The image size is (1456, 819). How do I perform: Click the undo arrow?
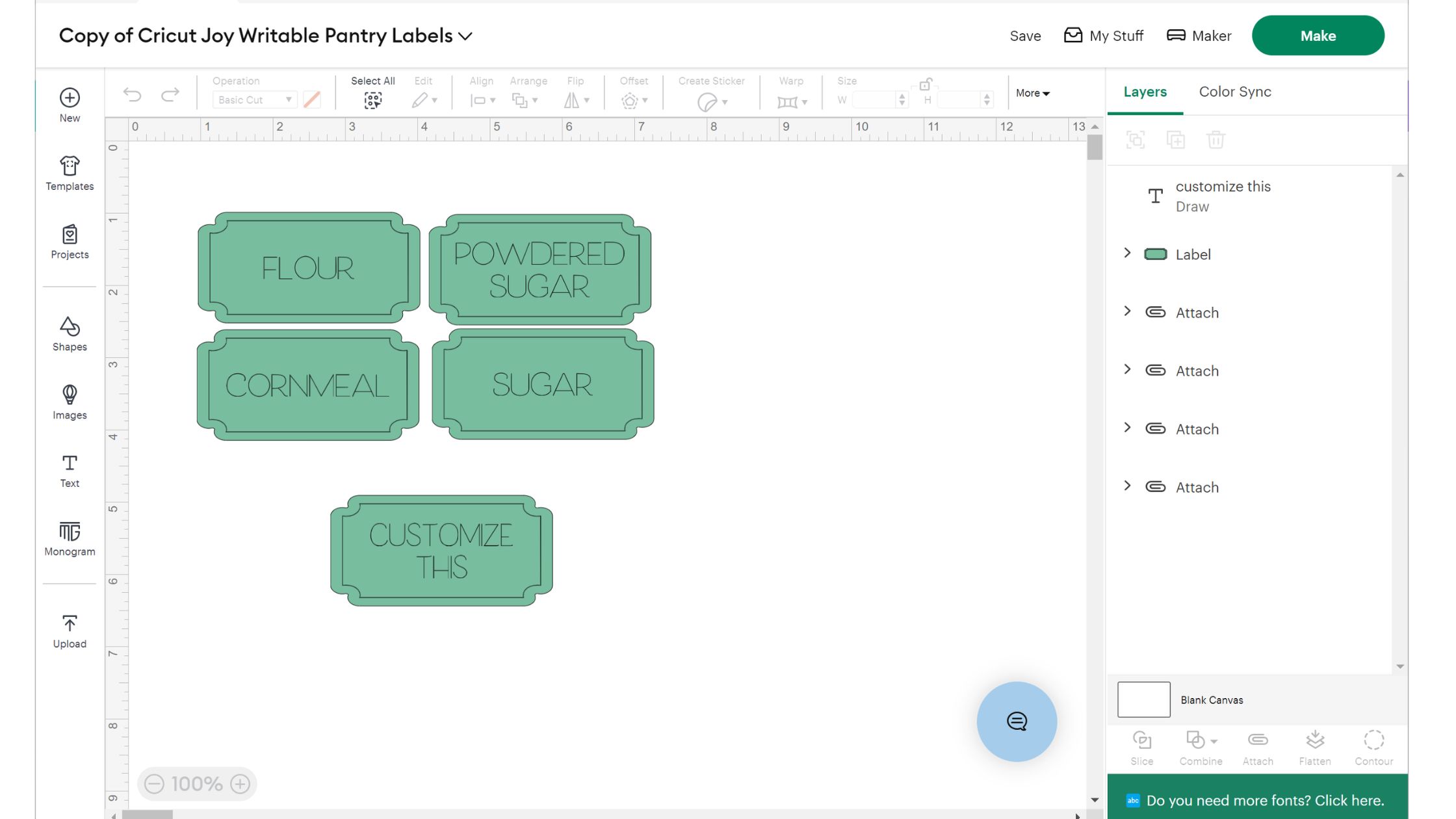tap(132, 95)
